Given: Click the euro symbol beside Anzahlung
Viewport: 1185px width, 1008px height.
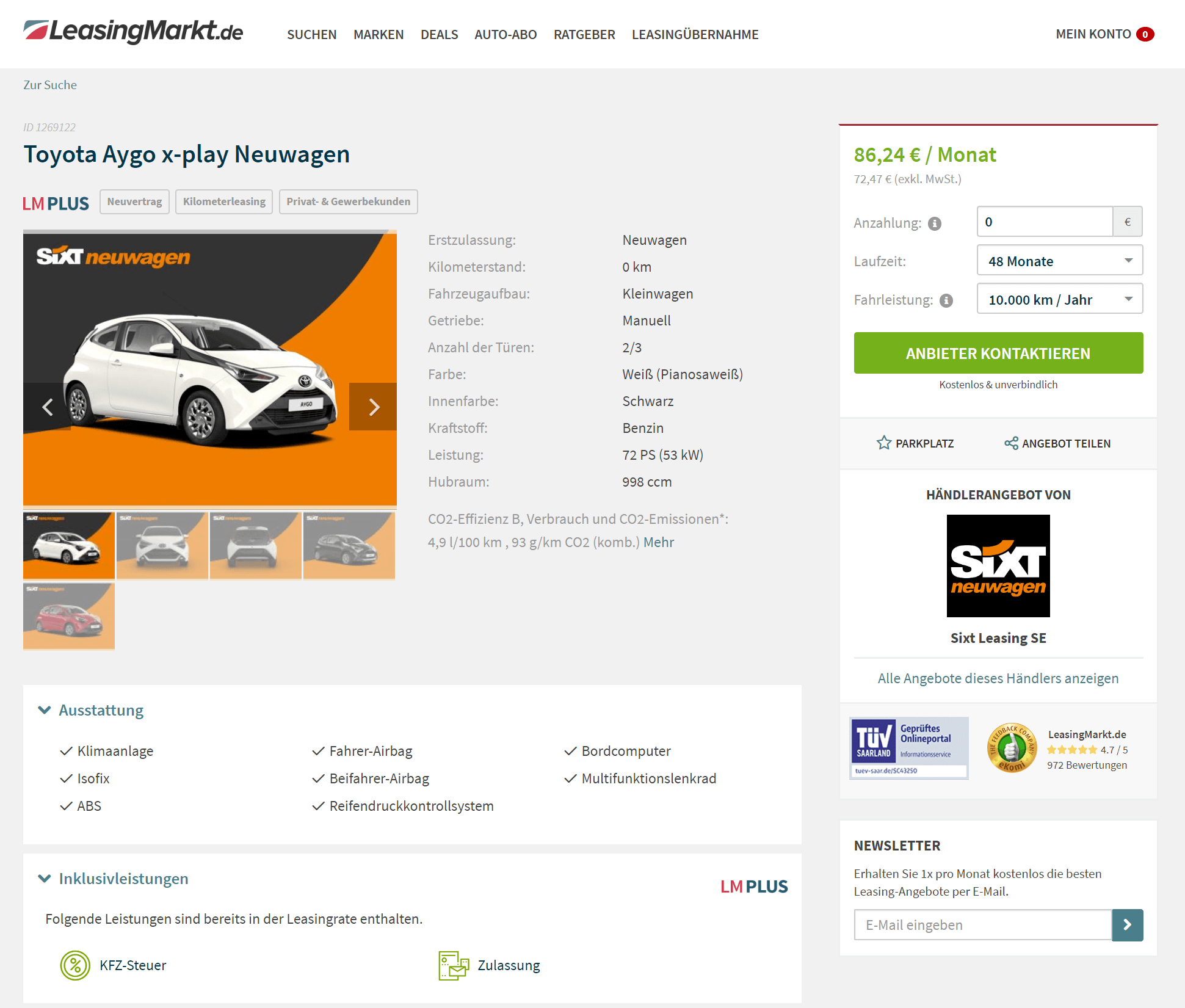Looking at the screenshot, I should pos(1128,222).
